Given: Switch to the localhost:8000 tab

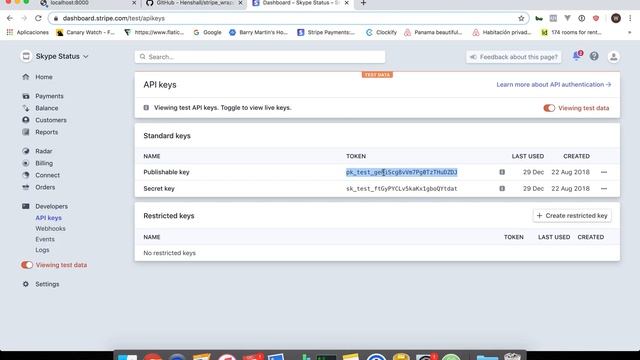Looking at the screenshot, I should pyautogui.click(x=88, y=3).
